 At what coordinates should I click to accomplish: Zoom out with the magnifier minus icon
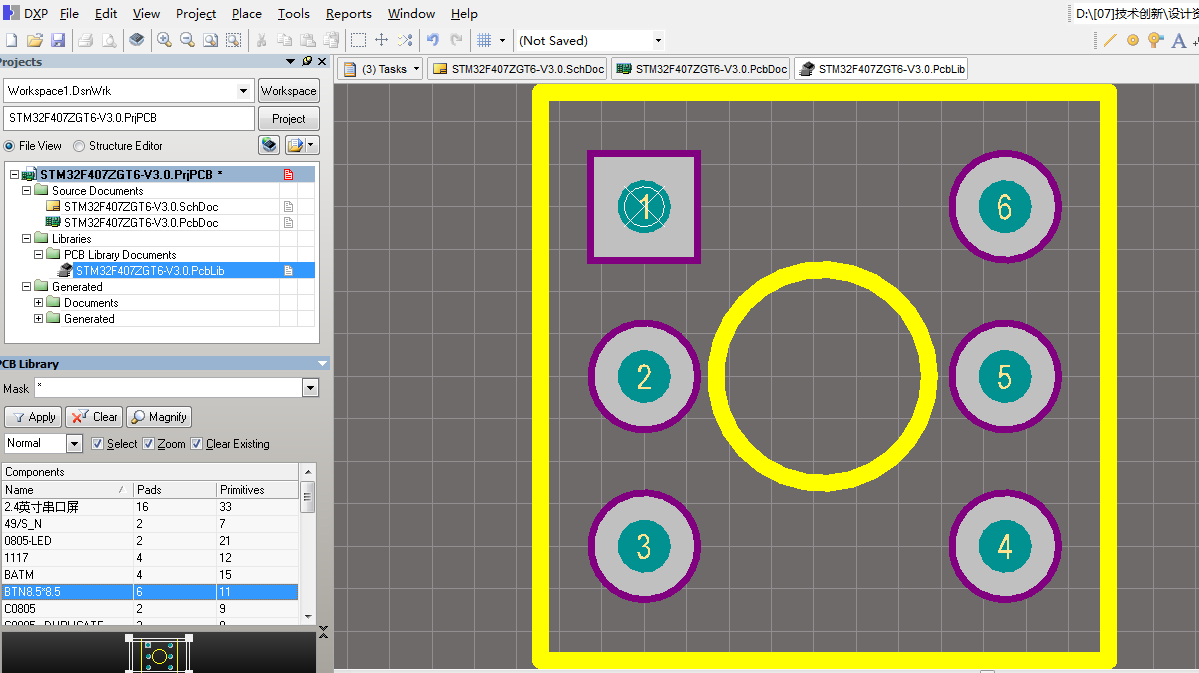[187, 41]
